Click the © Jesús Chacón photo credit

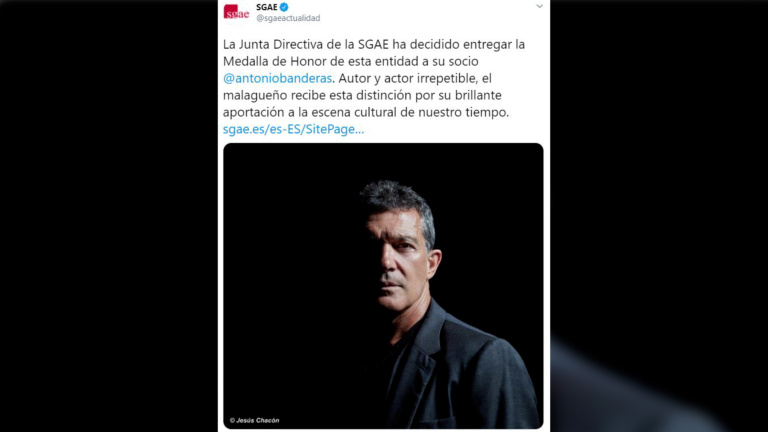pos(254,420)
